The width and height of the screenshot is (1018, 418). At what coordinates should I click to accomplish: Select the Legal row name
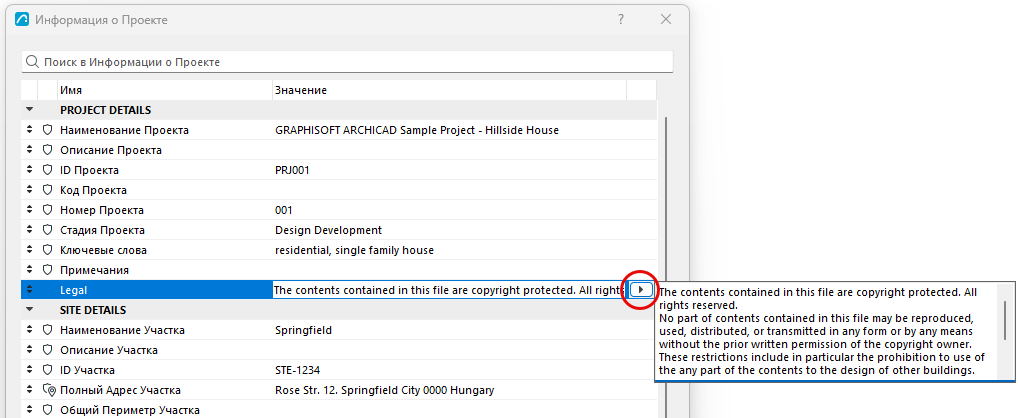point(73,291)
